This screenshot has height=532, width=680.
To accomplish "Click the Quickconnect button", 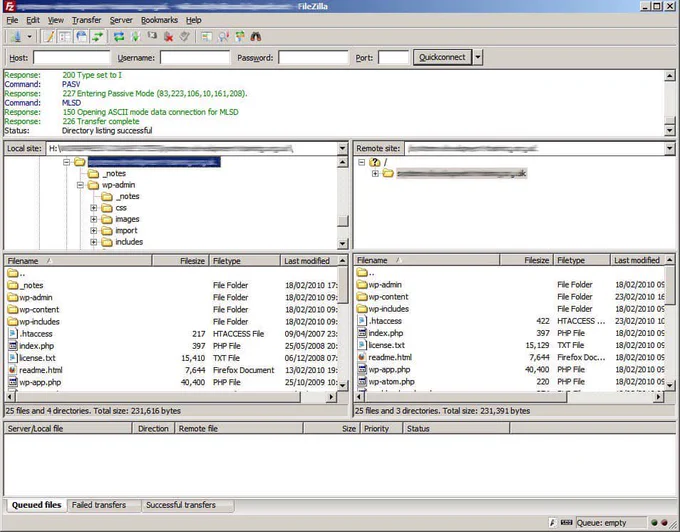I will (x=442, y=57).
